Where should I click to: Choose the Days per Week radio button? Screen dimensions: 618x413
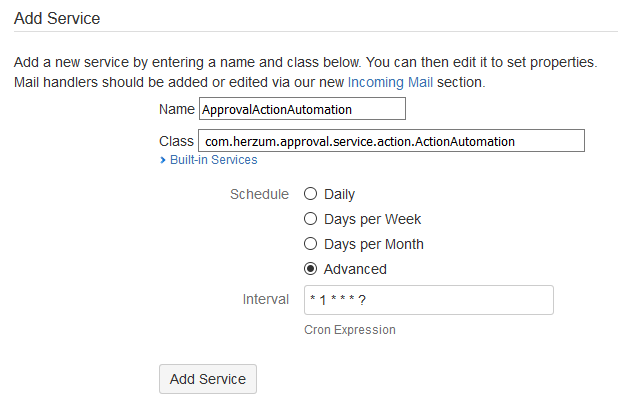[310, 219]
